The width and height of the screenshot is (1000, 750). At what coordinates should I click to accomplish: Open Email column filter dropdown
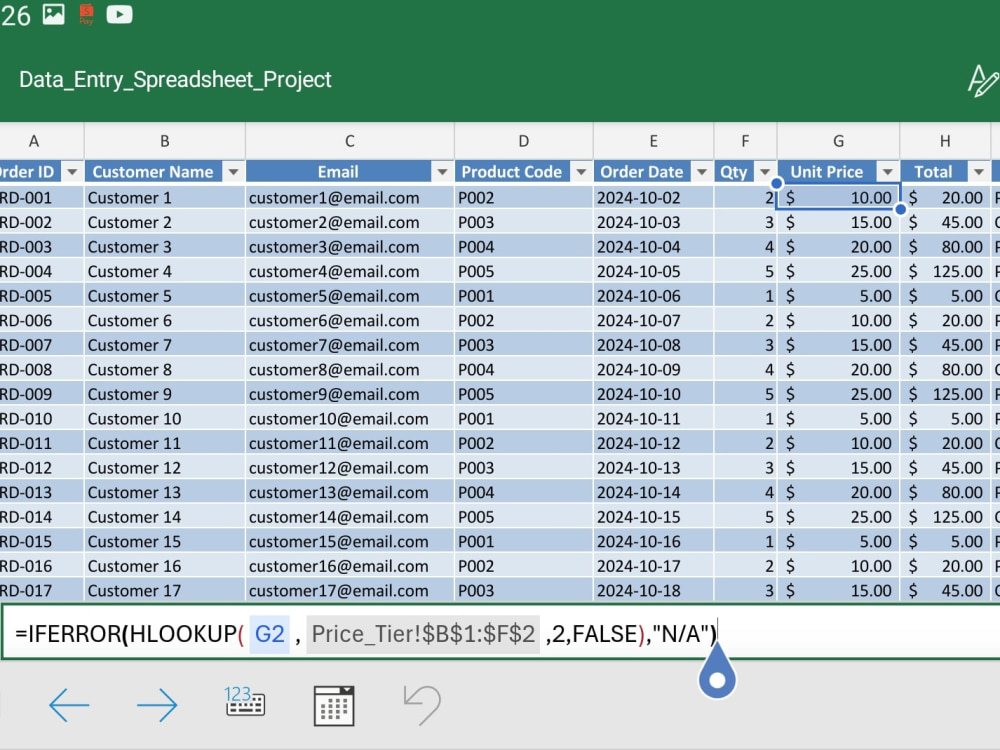pyautogui.click(x=442, y=172)
